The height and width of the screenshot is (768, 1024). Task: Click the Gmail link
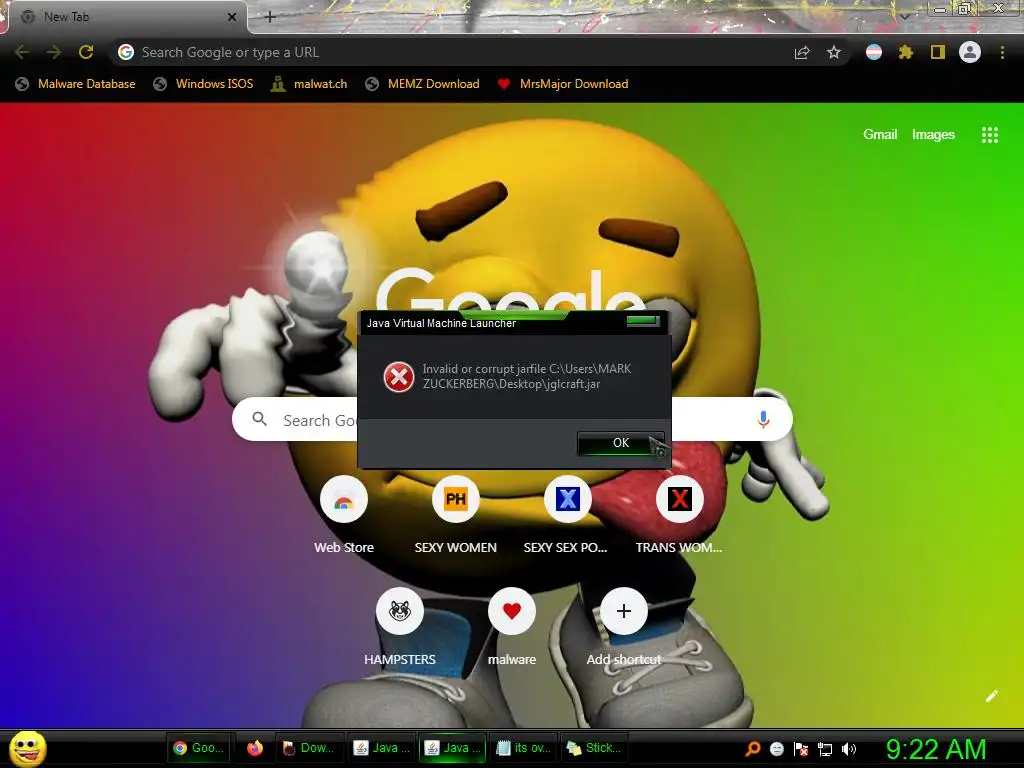tap(880, 135)
